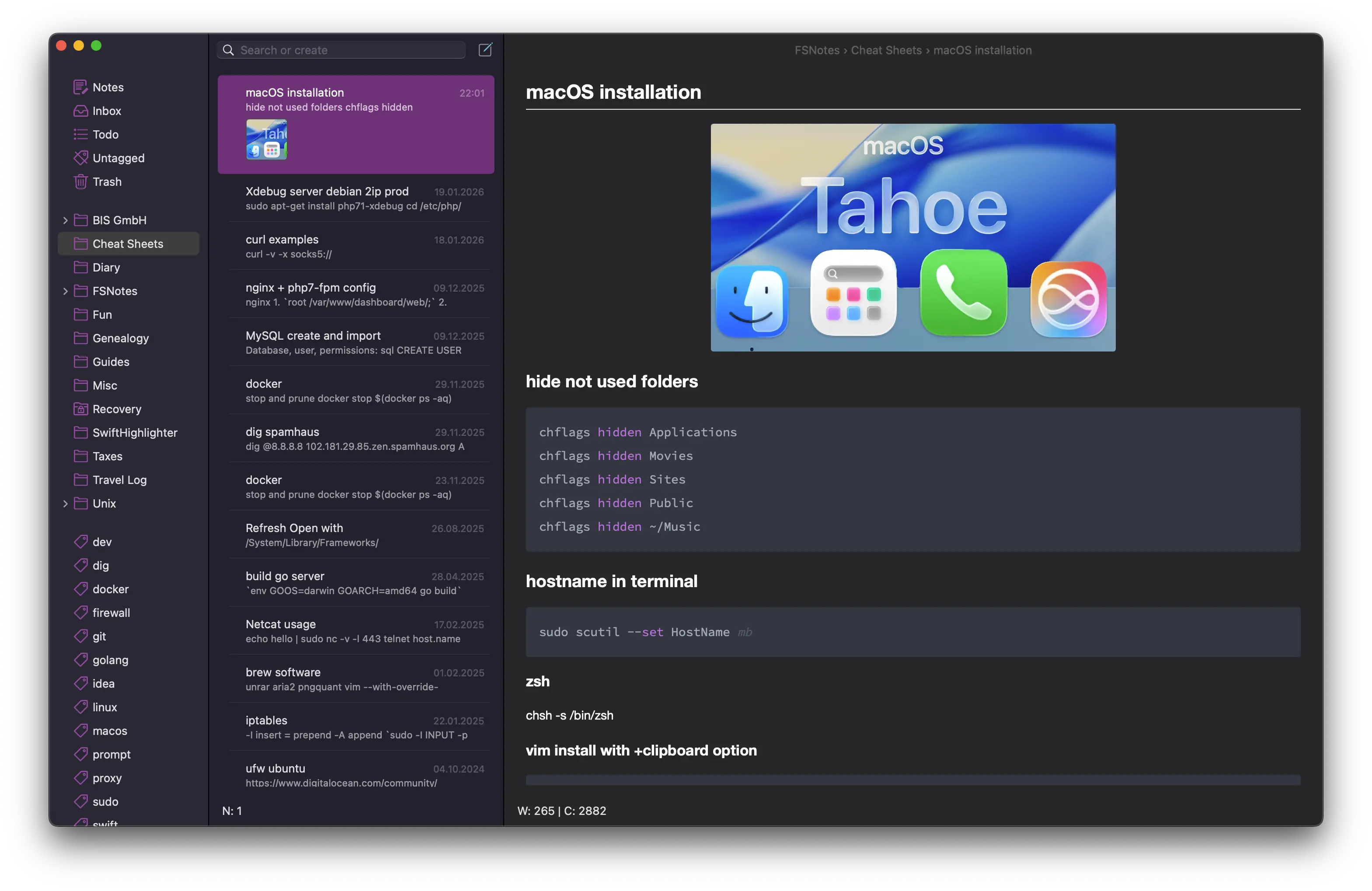This screenshot has height=891, width=1372.
Task: Select the macos tag
Action: (x=110, y=730)
